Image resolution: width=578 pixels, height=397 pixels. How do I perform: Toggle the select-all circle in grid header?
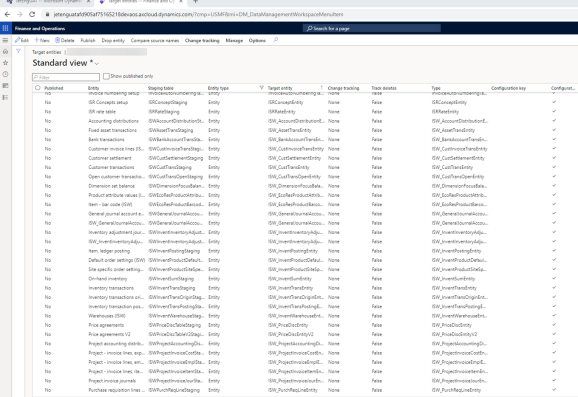38,88
